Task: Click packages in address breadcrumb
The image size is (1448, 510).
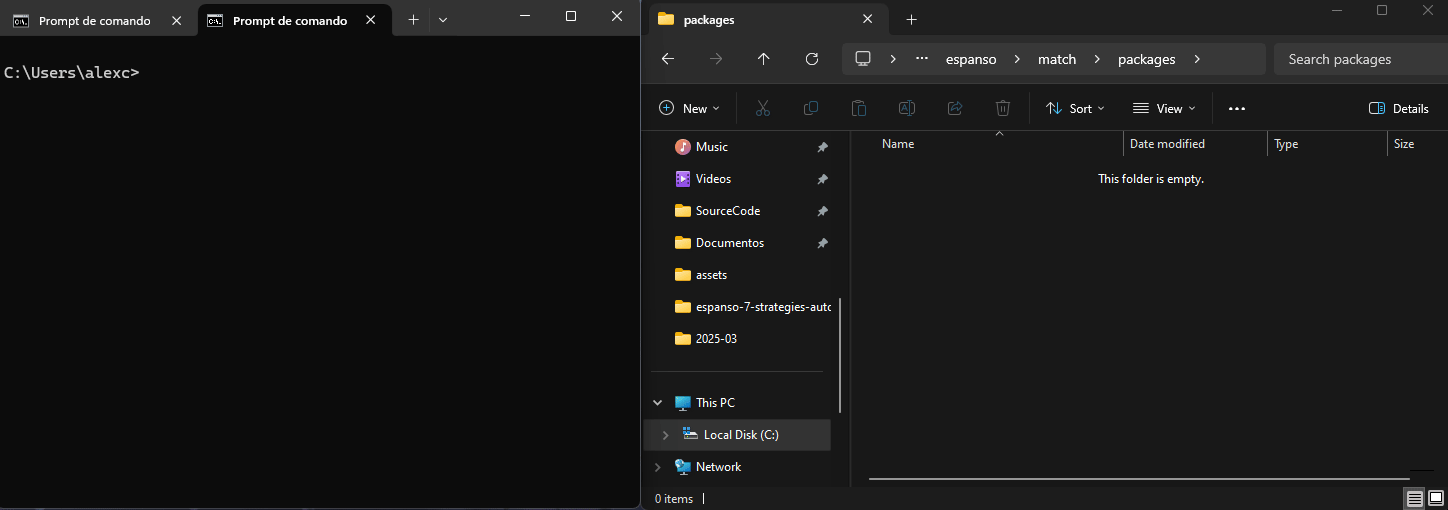Action: tap(1146, 59)
